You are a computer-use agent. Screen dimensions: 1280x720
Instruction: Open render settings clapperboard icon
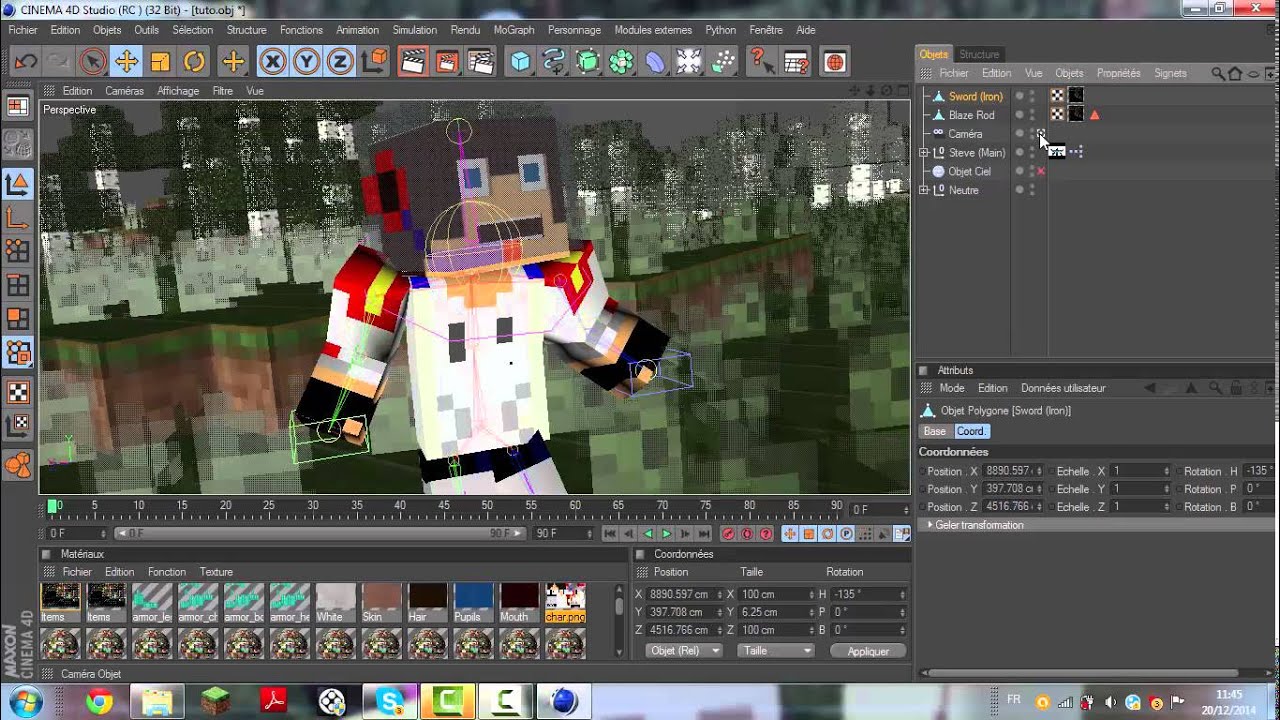click(480, 62)
